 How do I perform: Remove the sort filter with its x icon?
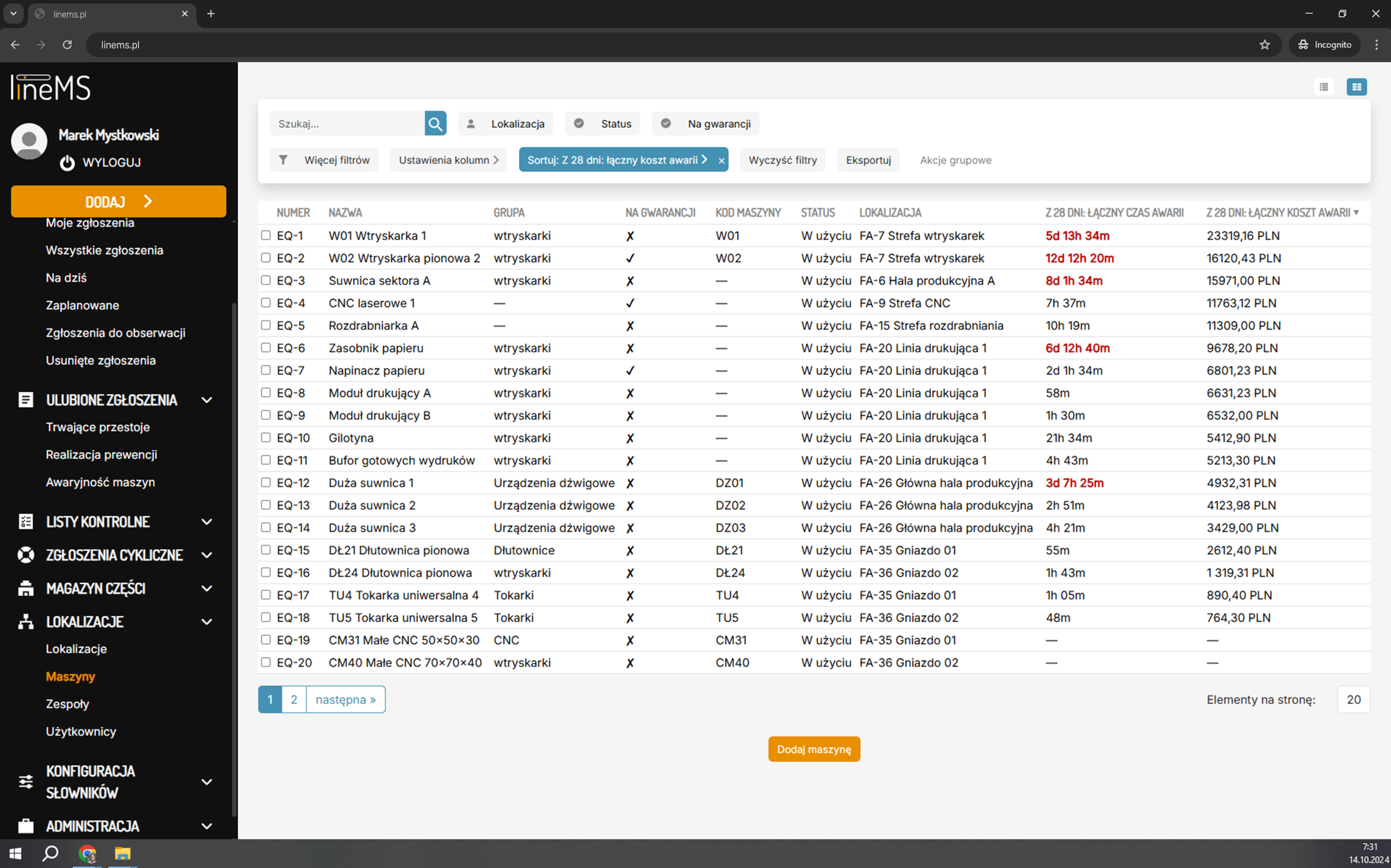(x=721, y=160)
